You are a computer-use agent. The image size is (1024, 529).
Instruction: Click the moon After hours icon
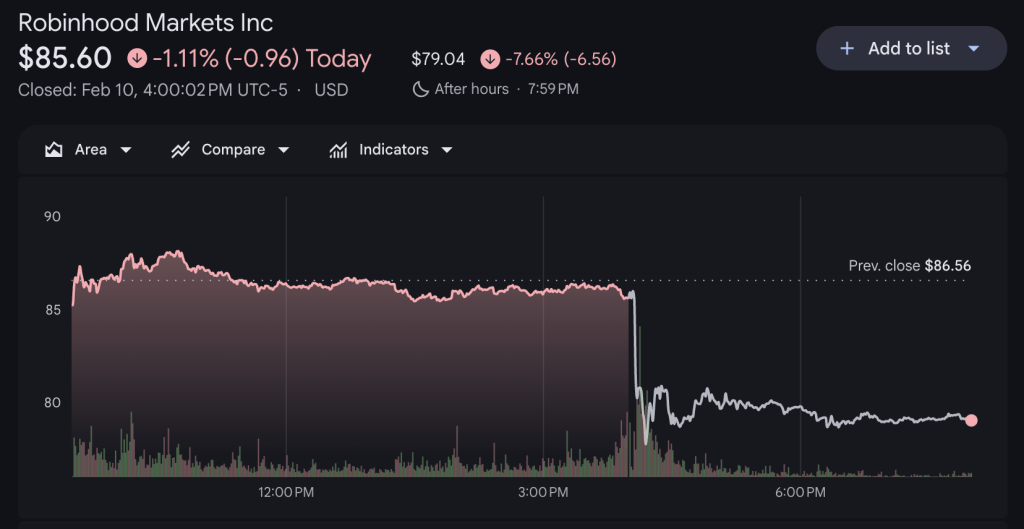[420, 89]
